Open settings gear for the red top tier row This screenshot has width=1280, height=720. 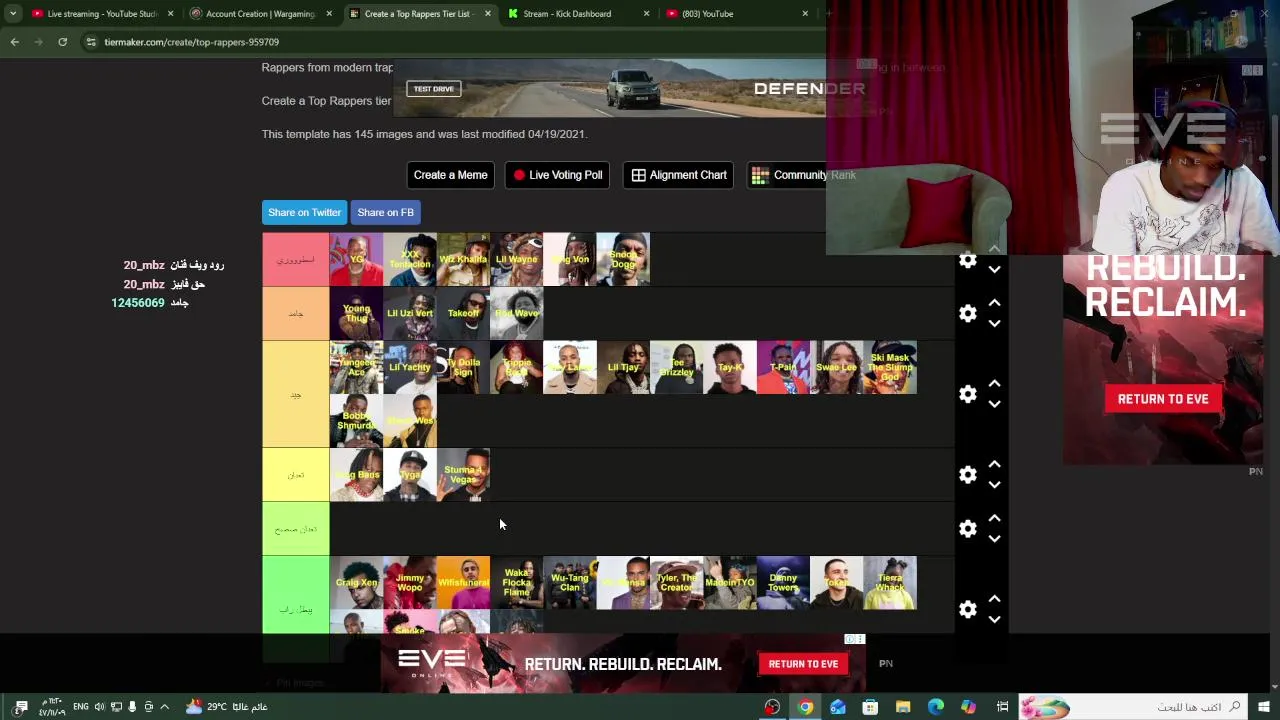coord(967,260)
